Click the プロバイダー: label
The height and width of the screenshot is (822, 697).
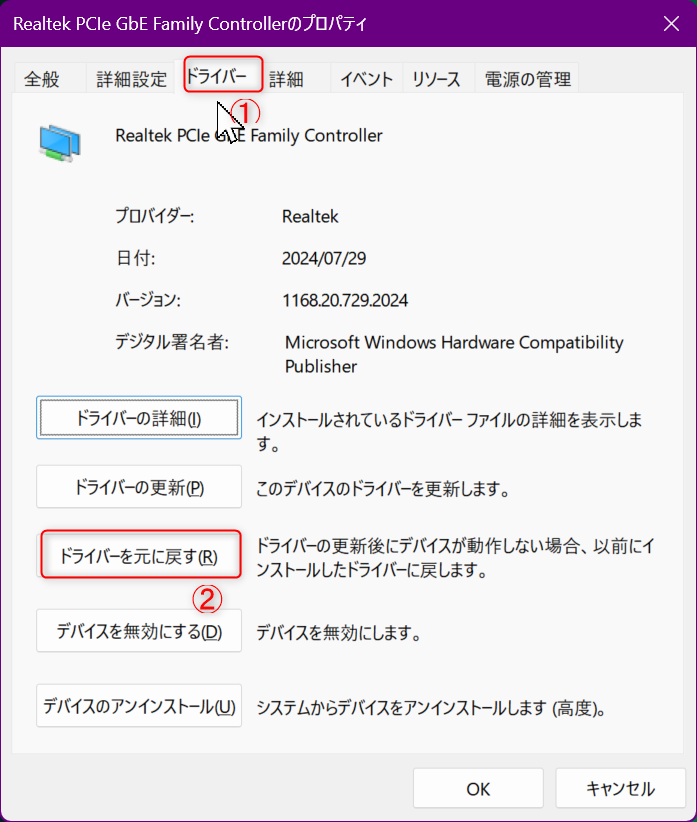click(155, 216)
